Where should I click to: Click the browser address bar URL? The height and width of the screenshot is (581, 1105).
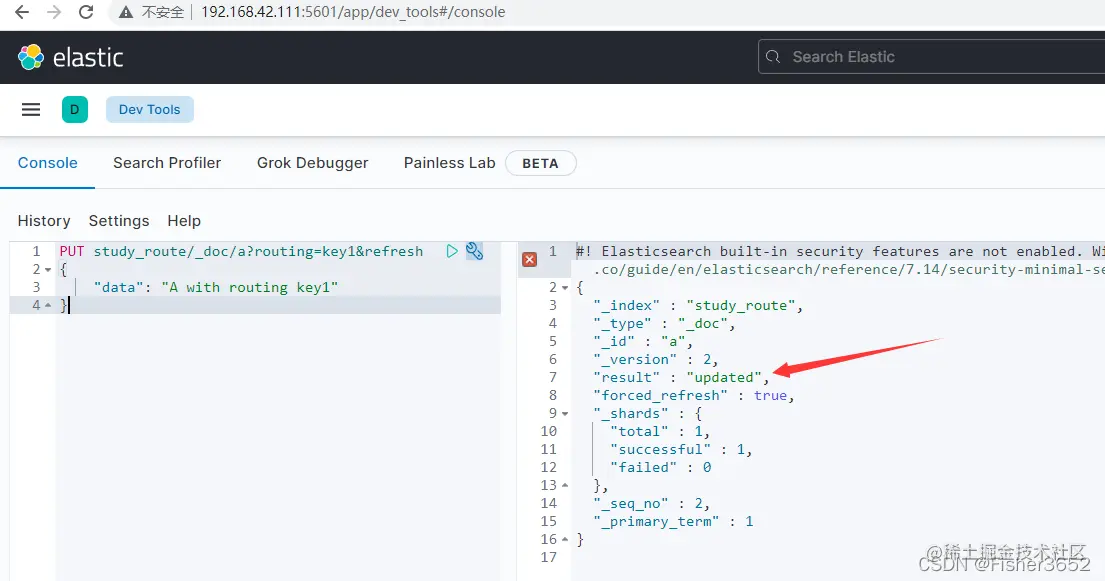pyautogui.click(x=353, y=12)
